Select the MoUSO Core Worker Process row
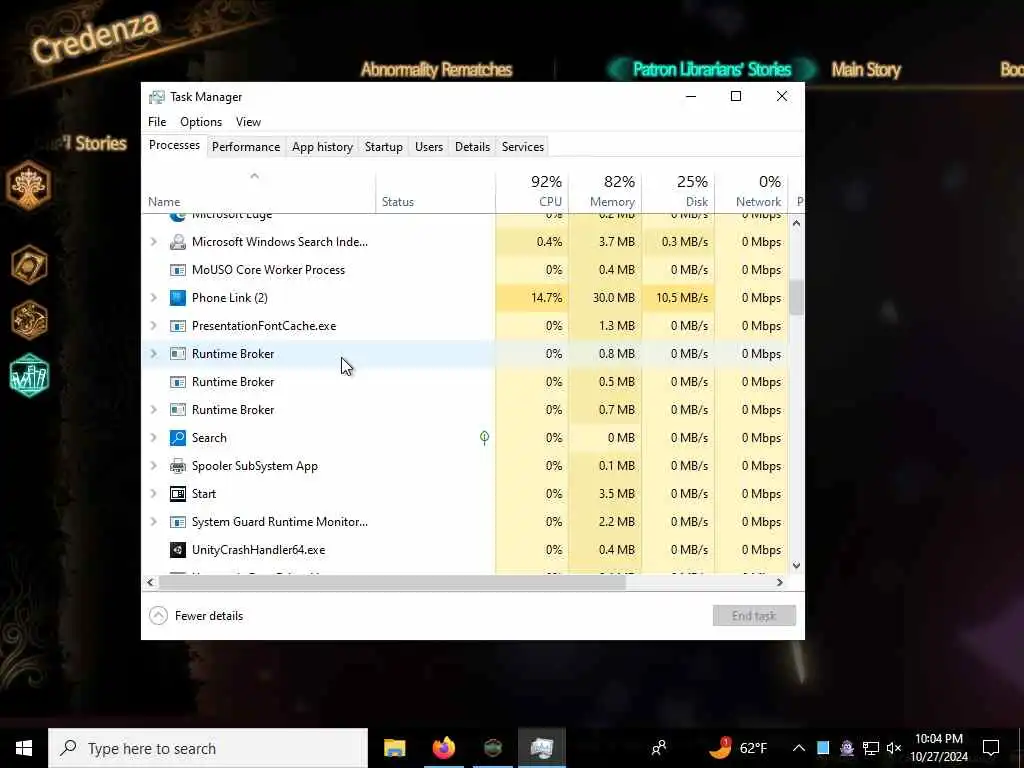Image resolution: width=1024 pixels, height=768 pixels. [x=464, y=270]
